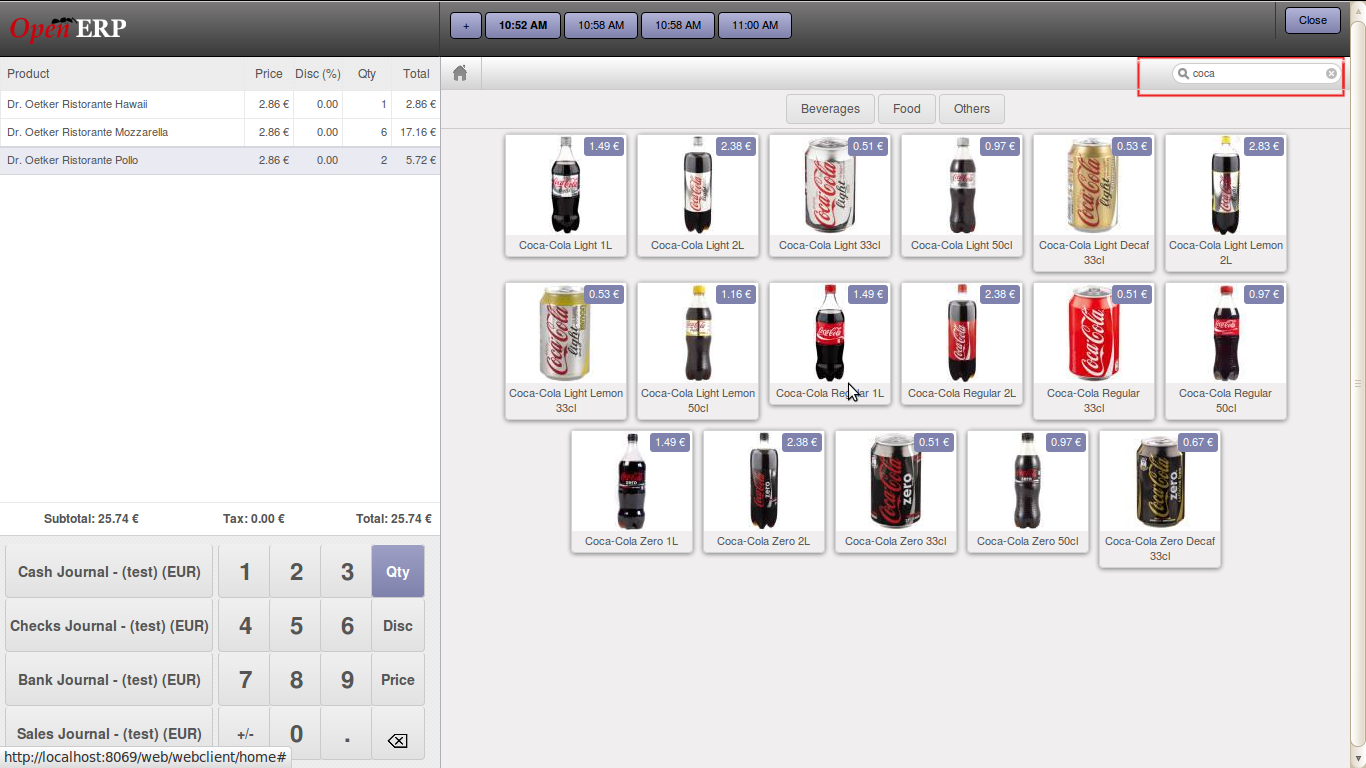Select the Others product category
The height and width of the screenshot is (768, 1366).
coord(971,108)
